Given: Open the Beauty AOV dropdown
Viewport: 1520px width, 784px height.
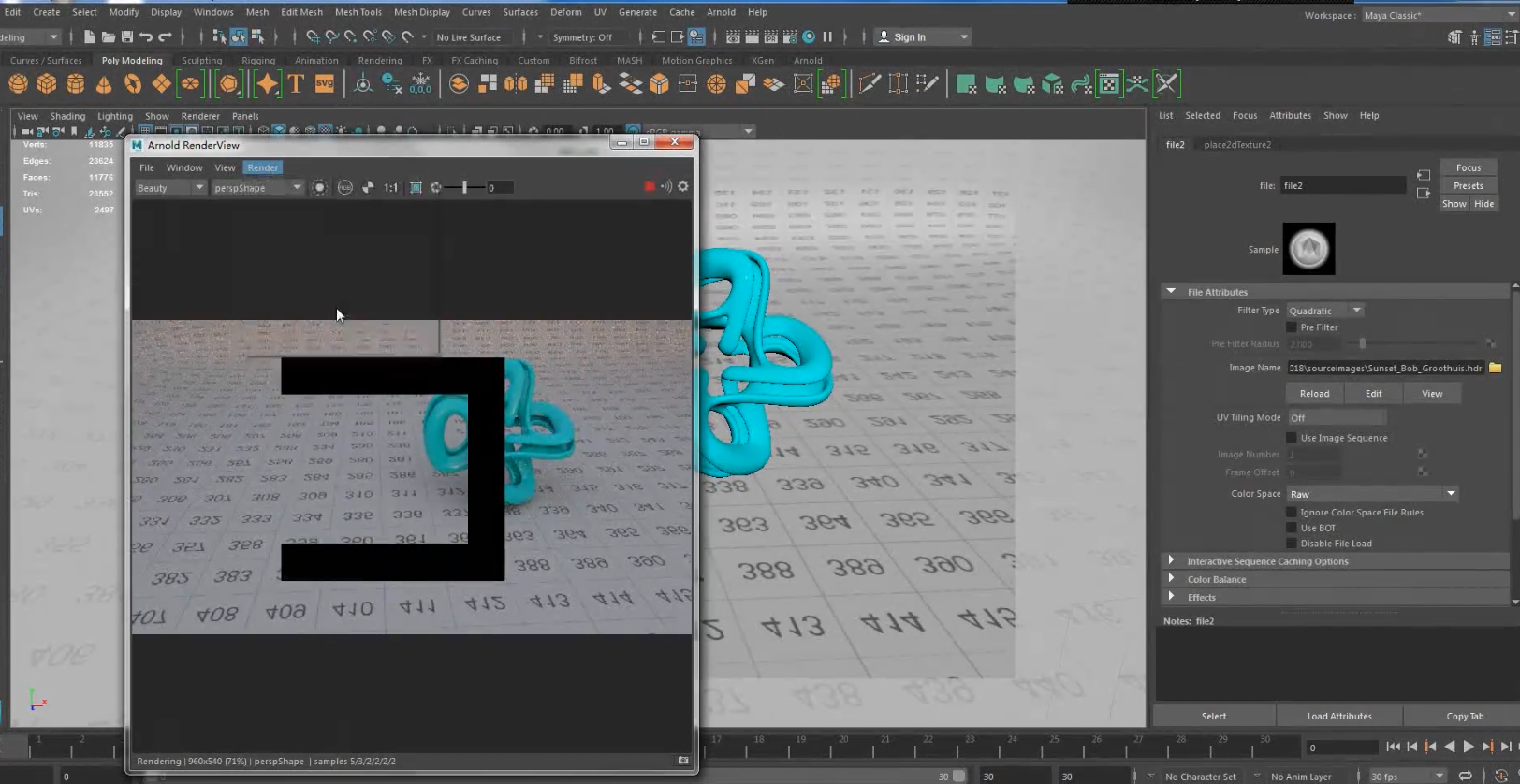Looking at the screenshot, I should 169,188.
